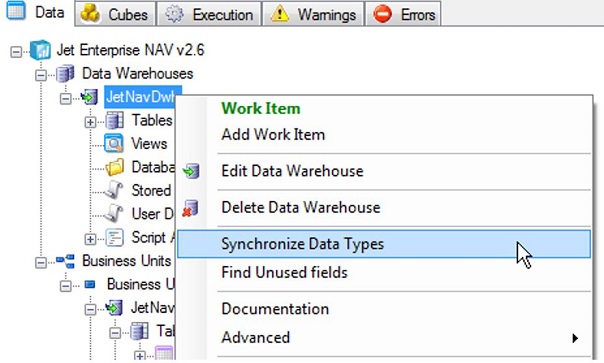The height and width of the screenshot is (363, 604).
Task: Click the Database folder icon
Action: [114, 167]
